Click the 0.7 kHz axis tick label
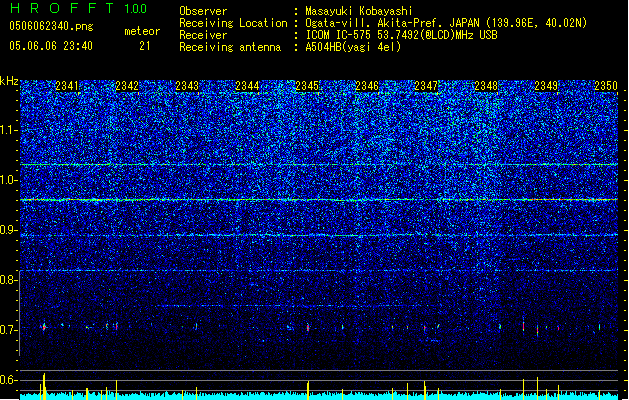 pos(9,330)
